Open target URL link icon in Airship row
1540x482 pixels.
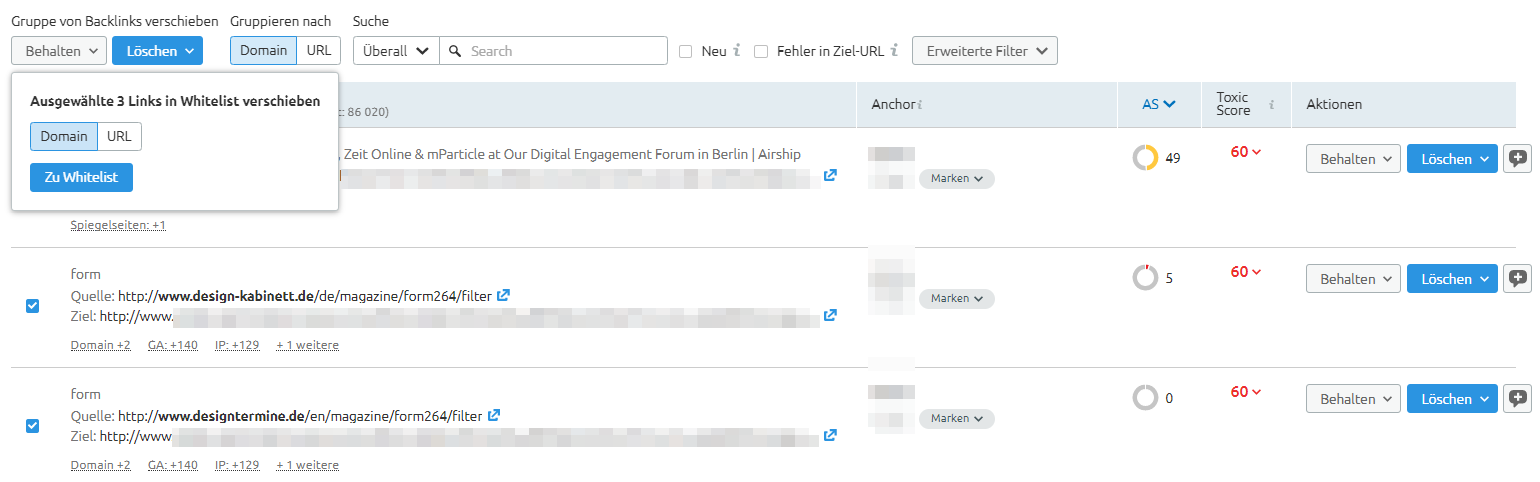coord(830,175)
